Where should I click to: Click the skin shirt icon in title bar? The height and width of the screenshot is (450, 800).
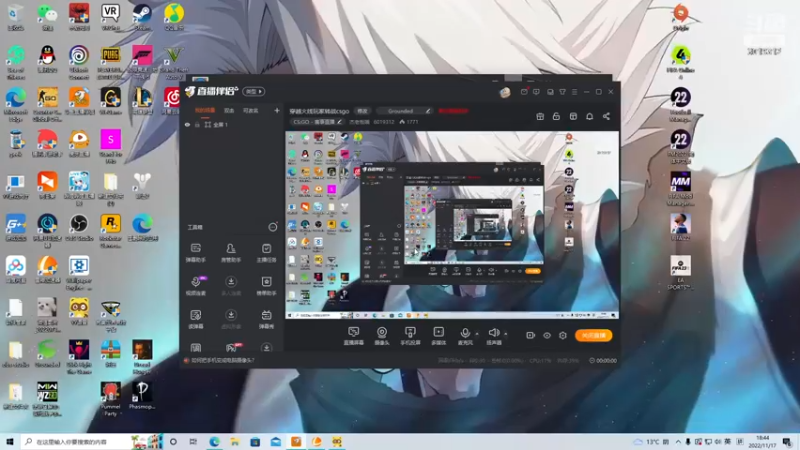(562, 92)
